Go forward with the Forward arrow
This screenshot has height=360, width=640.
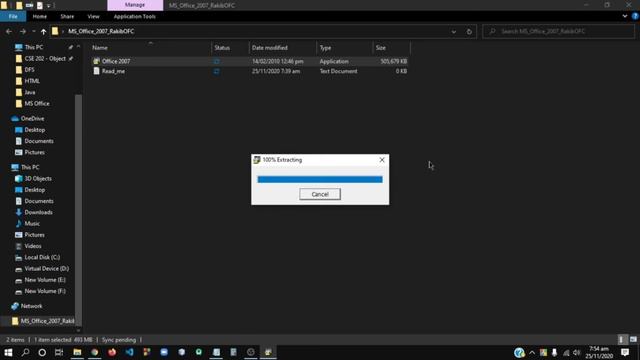click(22, 31)
